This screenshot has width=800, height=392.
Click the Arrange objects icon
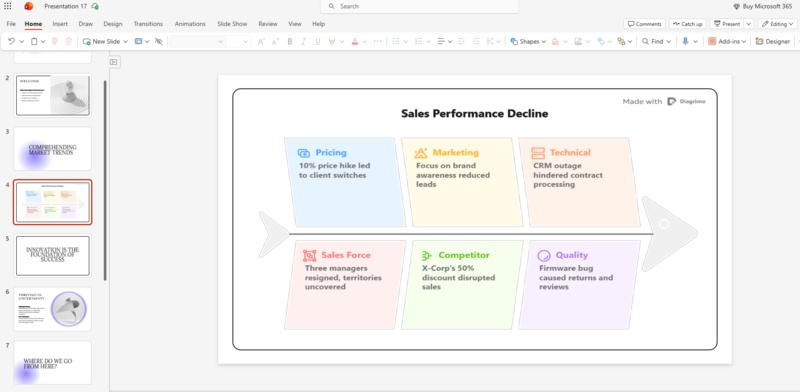pos(621,41)
